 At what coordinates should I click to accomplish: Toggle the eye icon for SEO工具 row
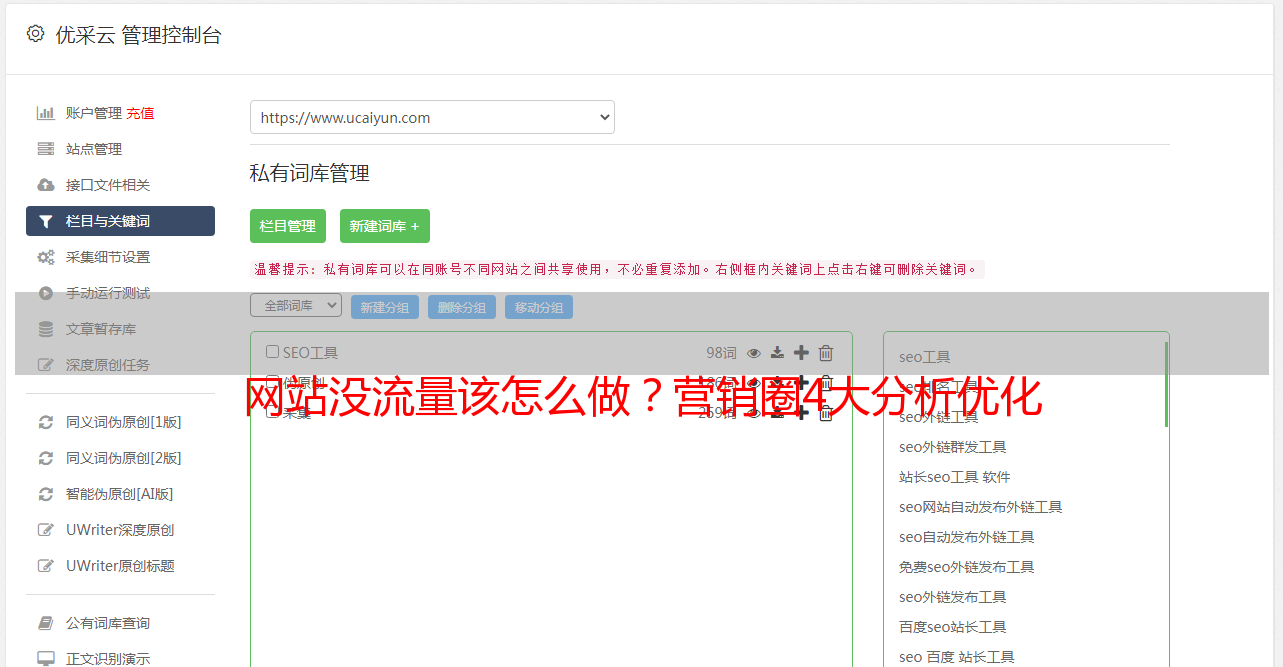pos(754,353)
